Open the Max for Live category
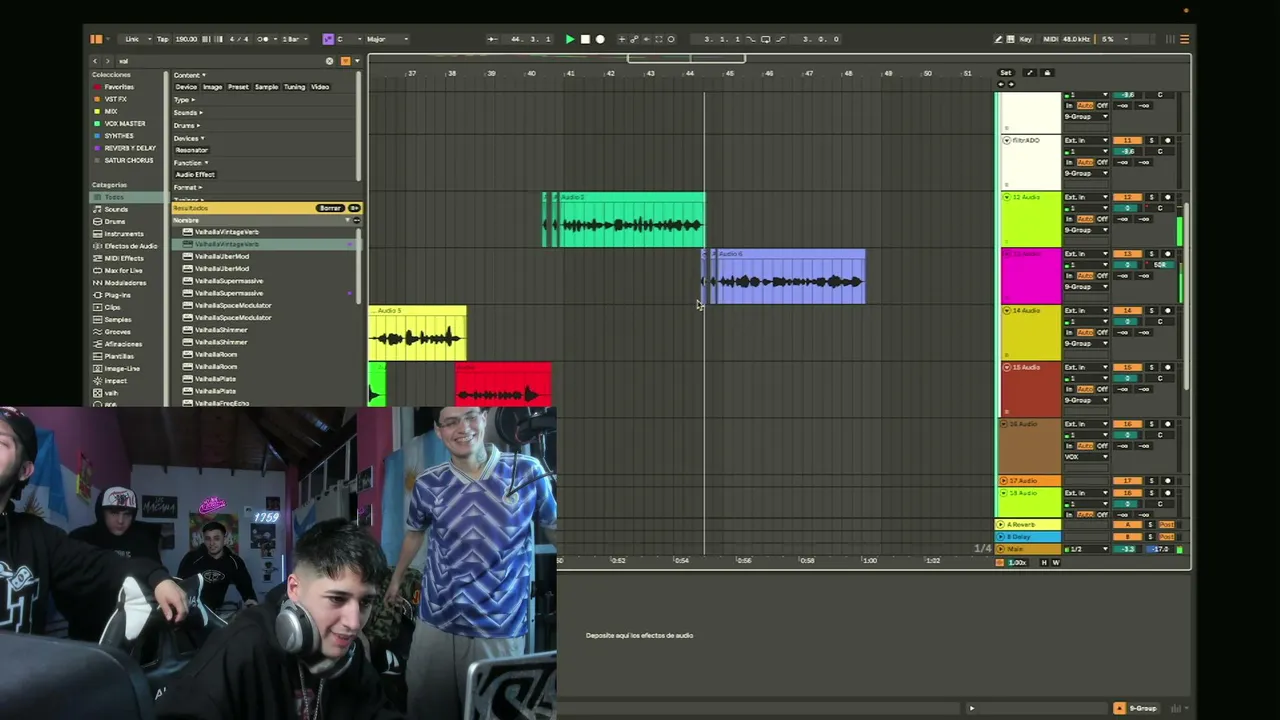 (123, 270)
